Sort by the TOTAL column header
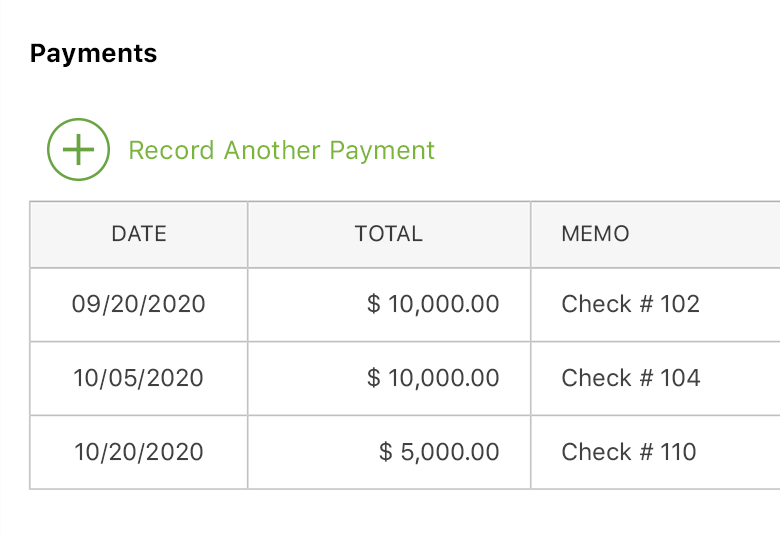 click(388, 234)
